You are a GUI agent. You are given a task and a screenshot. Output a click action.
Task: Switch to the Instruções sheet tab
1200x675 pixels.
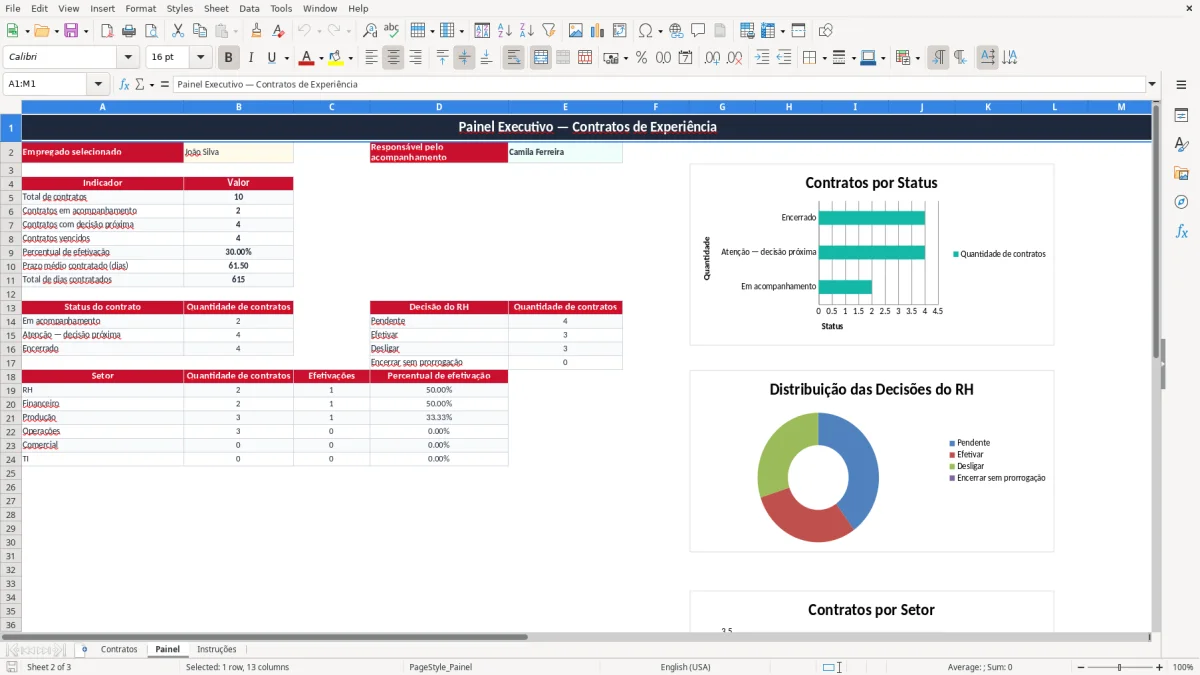point(217,650)
